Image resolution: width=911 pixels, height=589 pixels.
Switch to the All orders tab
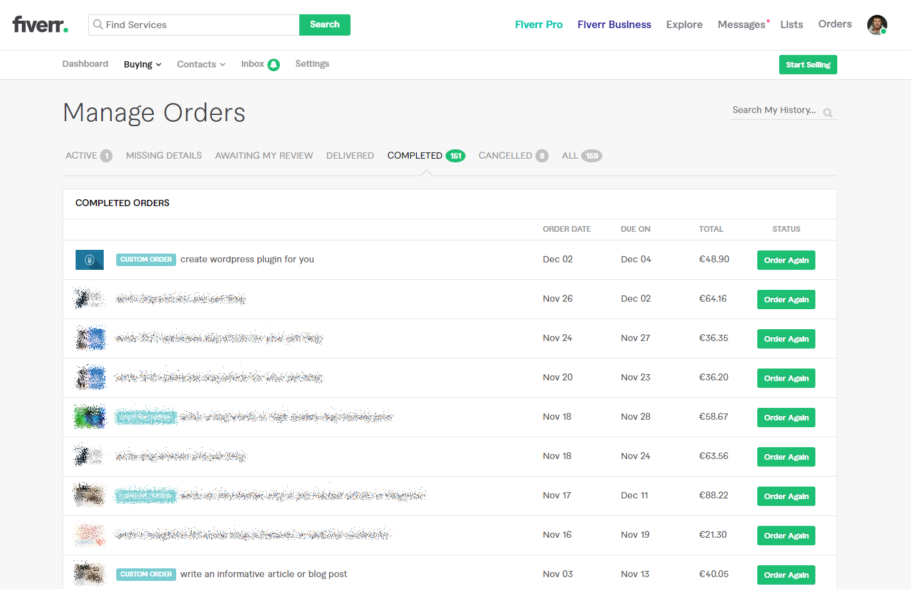coord(582,156)
